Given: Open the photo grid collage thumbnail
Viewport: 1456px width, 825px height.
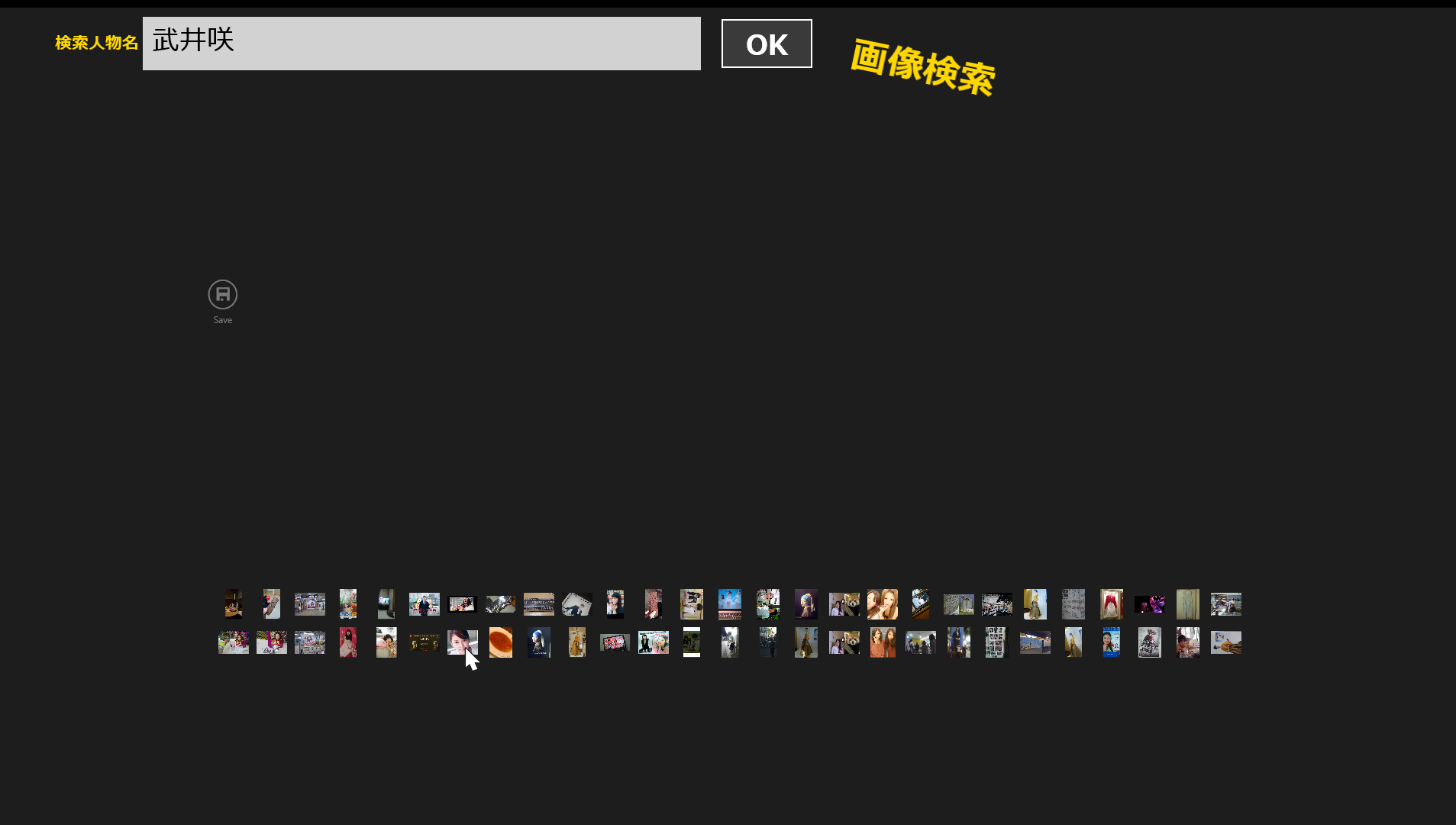Looking at the screenshot, I should 997,642.
